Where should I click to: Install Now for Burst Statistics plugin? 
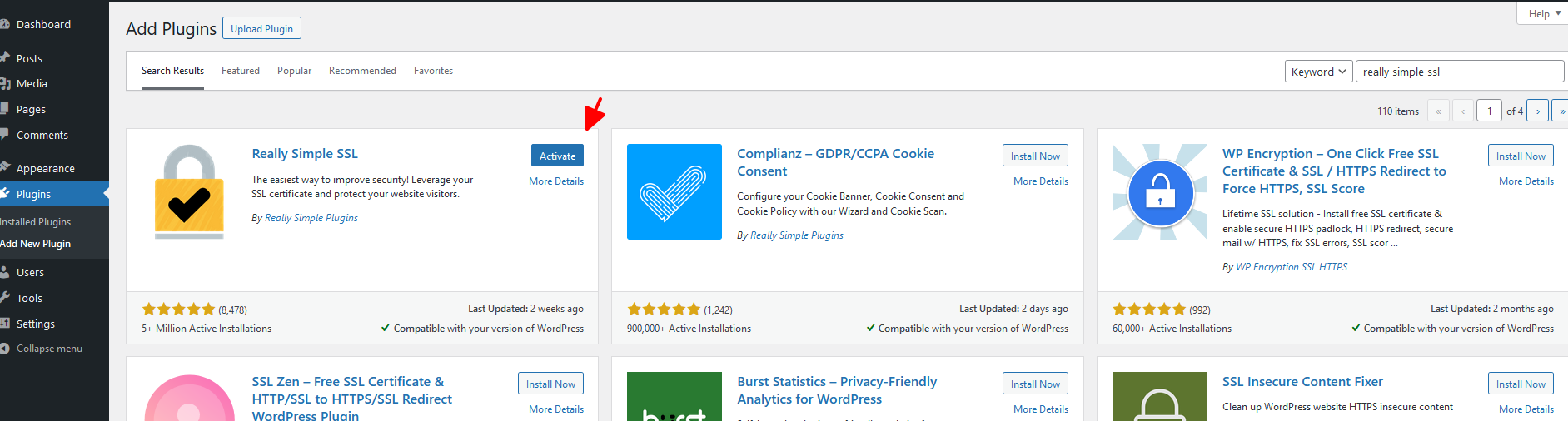[1035, 384]
